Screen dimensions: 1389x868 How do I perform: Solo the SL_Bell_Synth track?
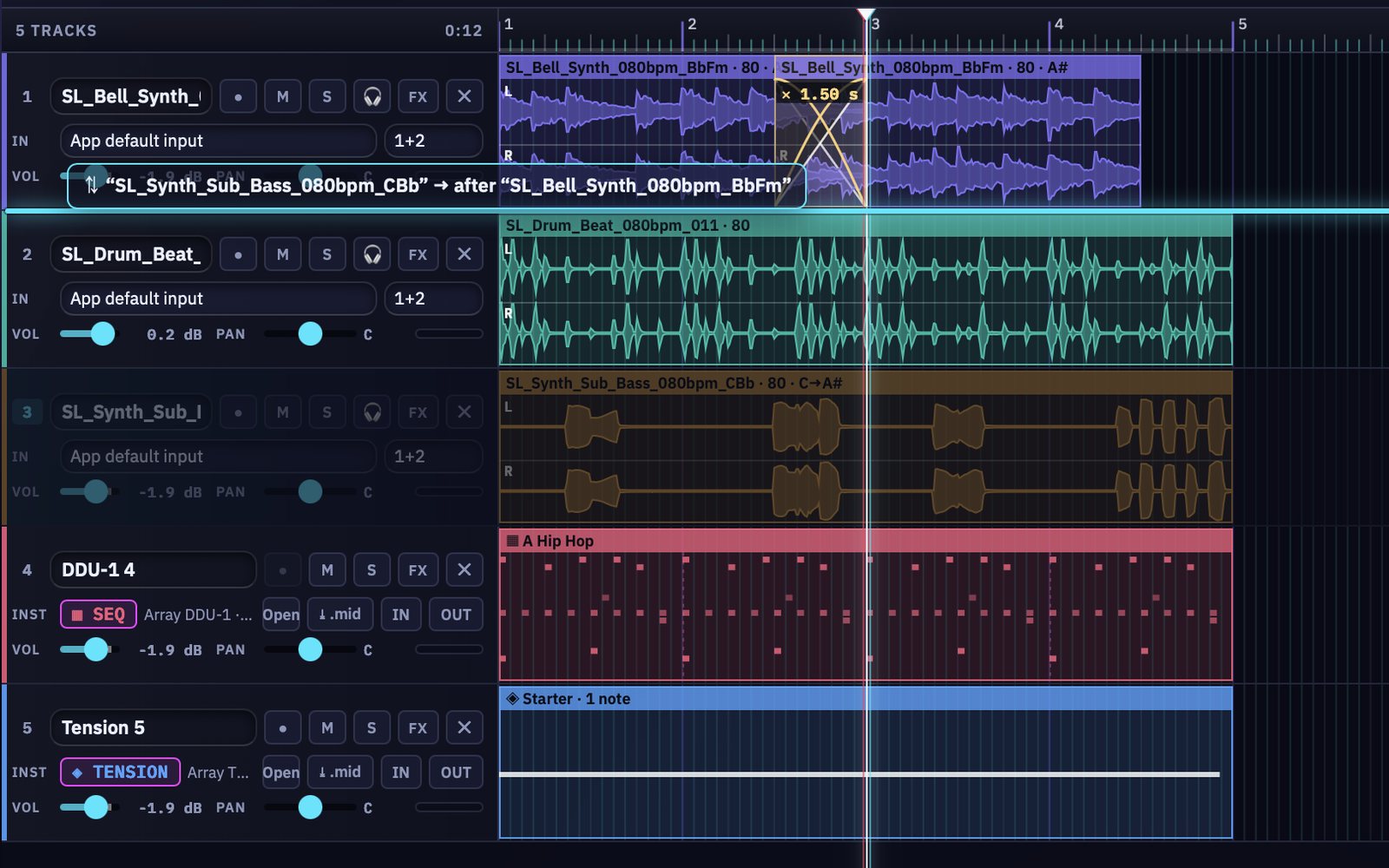click(326, 96)
